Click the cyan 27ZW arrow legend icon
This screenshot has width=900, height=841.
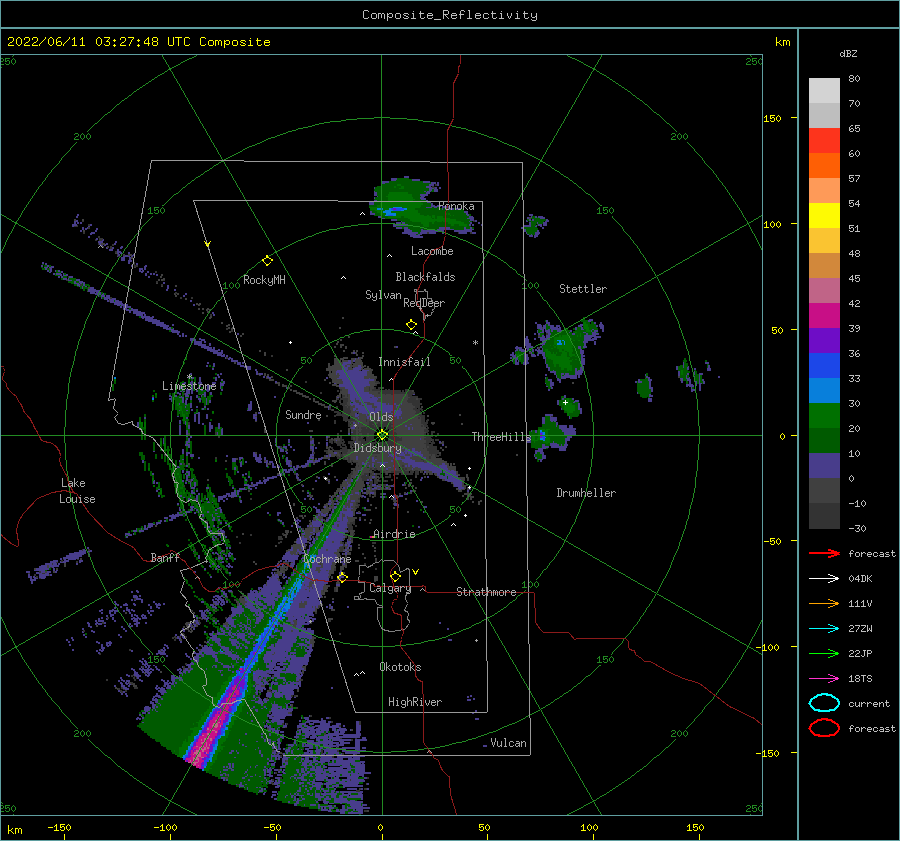pyautogui.click(x=824, y=629)
